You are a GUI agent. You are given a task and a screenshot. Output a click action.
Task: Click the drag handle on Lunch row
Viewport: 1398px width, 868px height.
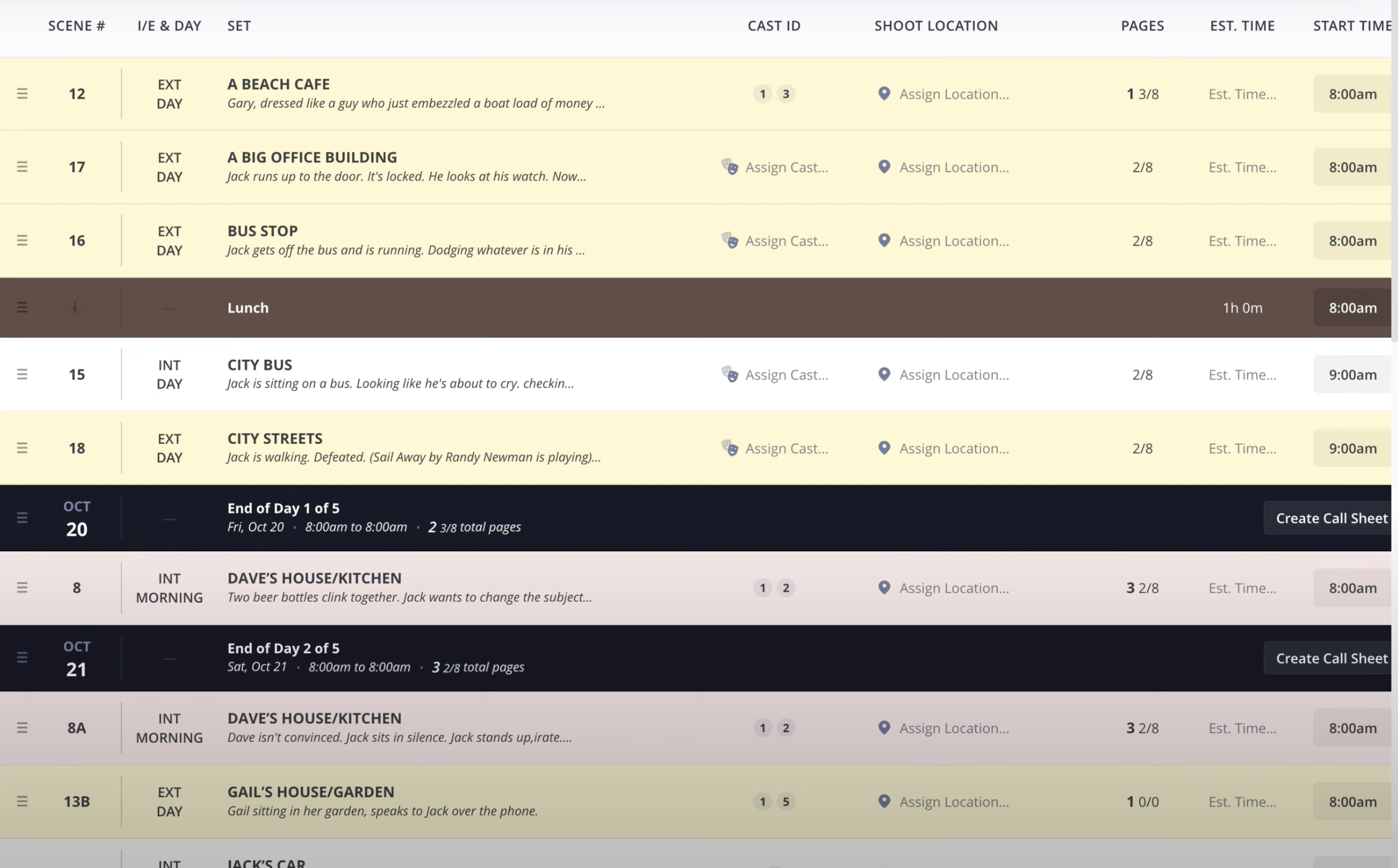click(x=22, y=308)
